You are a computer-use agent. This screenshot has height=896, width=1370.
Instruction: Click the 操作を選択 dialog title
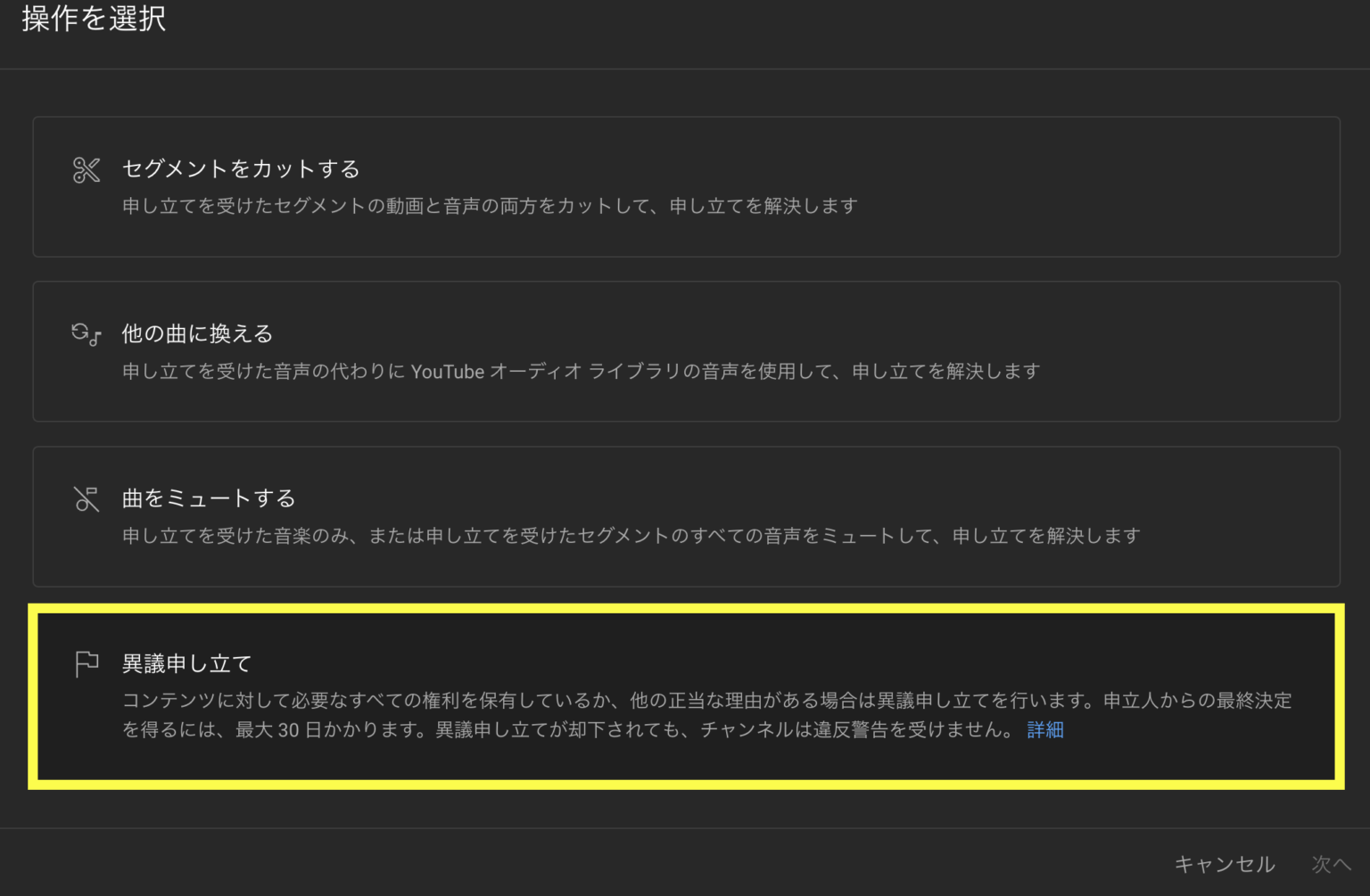pyautogui.click(x=93, y=18)
